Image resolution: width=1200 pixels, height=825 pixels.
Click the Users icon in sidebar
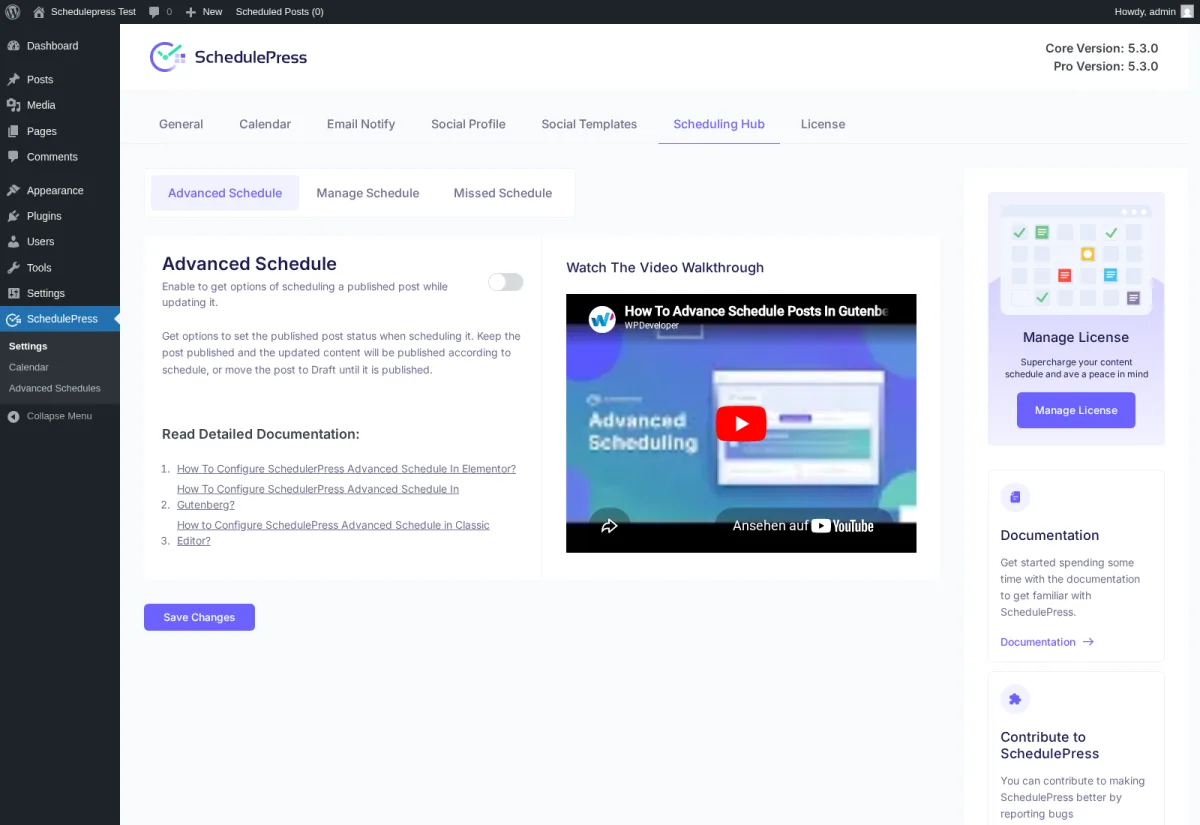[x=13, y=242]
